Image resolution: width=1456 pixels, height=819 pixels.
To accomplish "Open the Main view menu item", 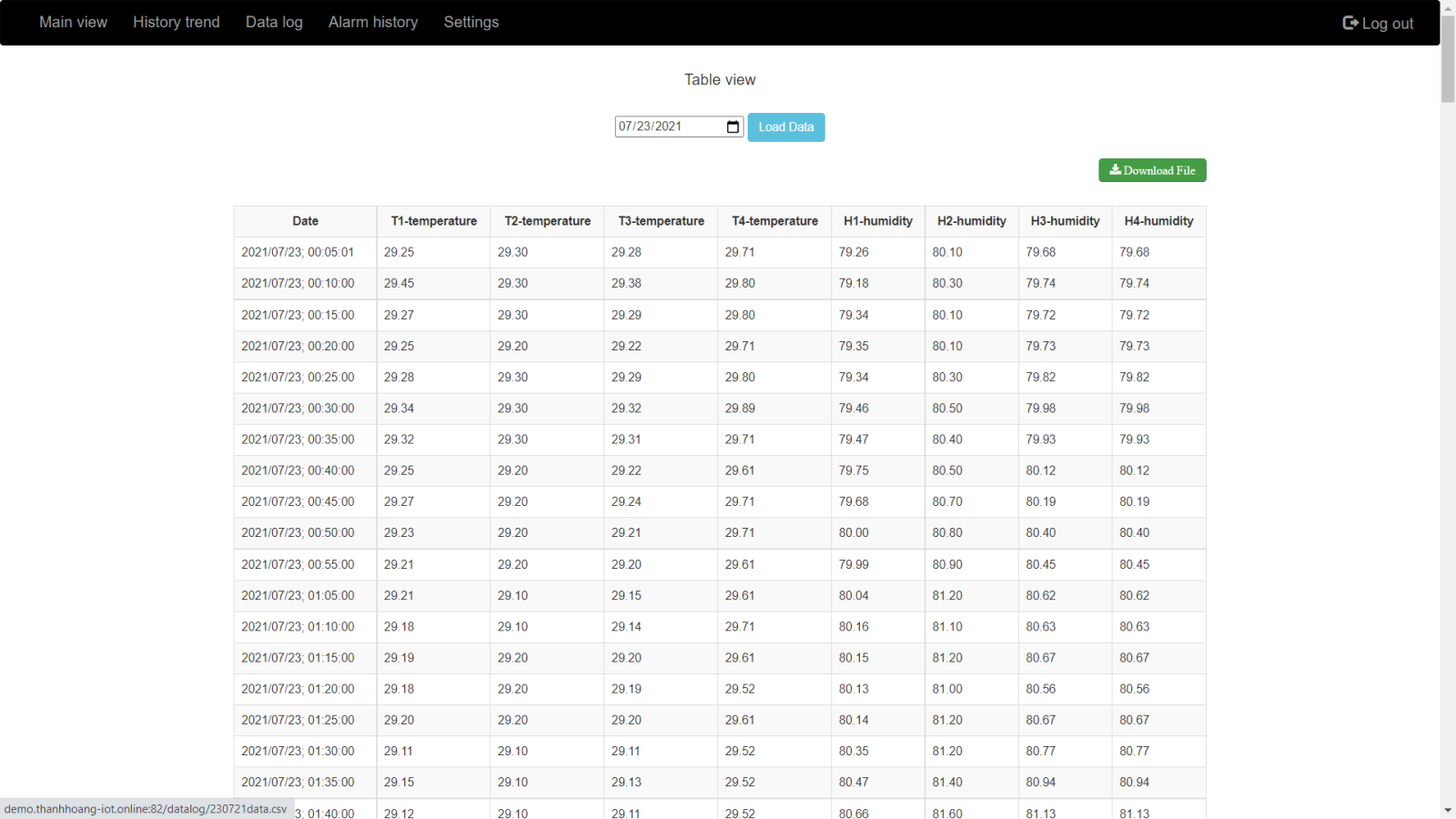I will pyautogui.click(x=73, y=22).
